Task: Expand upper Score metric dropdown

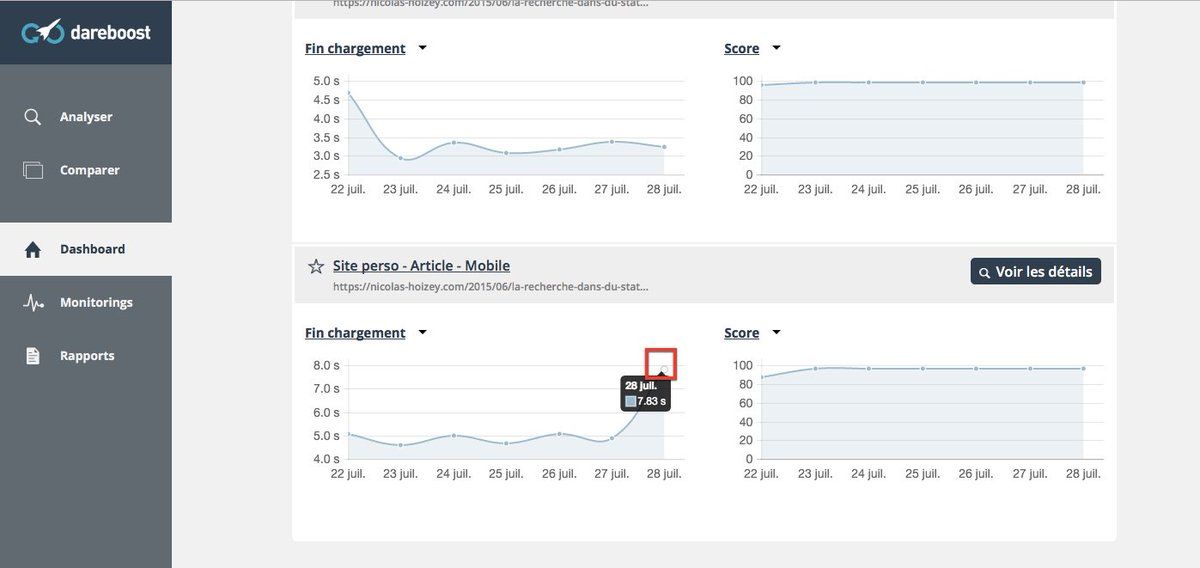Action: [777, 48]
